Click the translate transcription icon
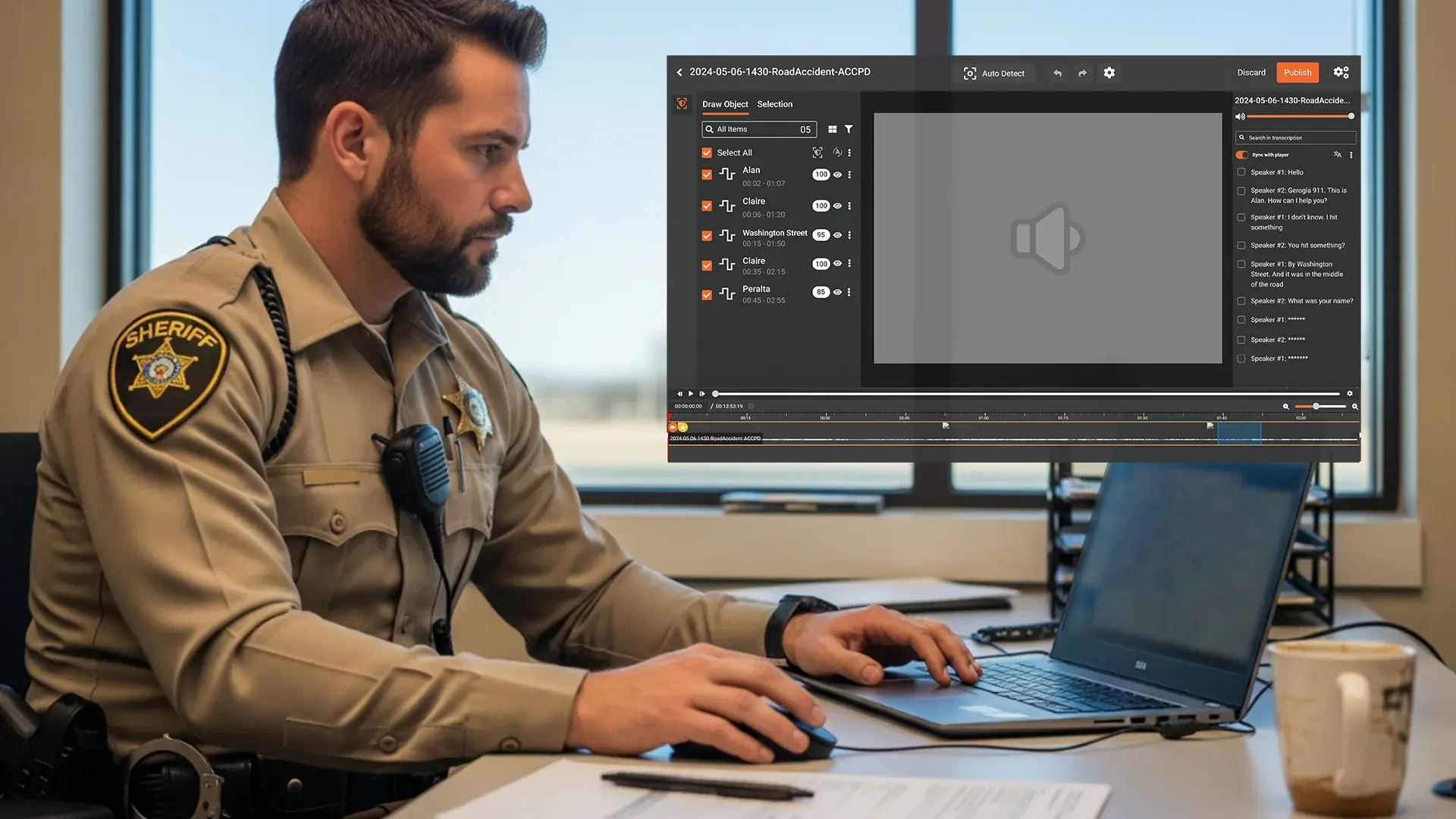This screenshot has height=819, width=1456. (x=1337, y=155)
